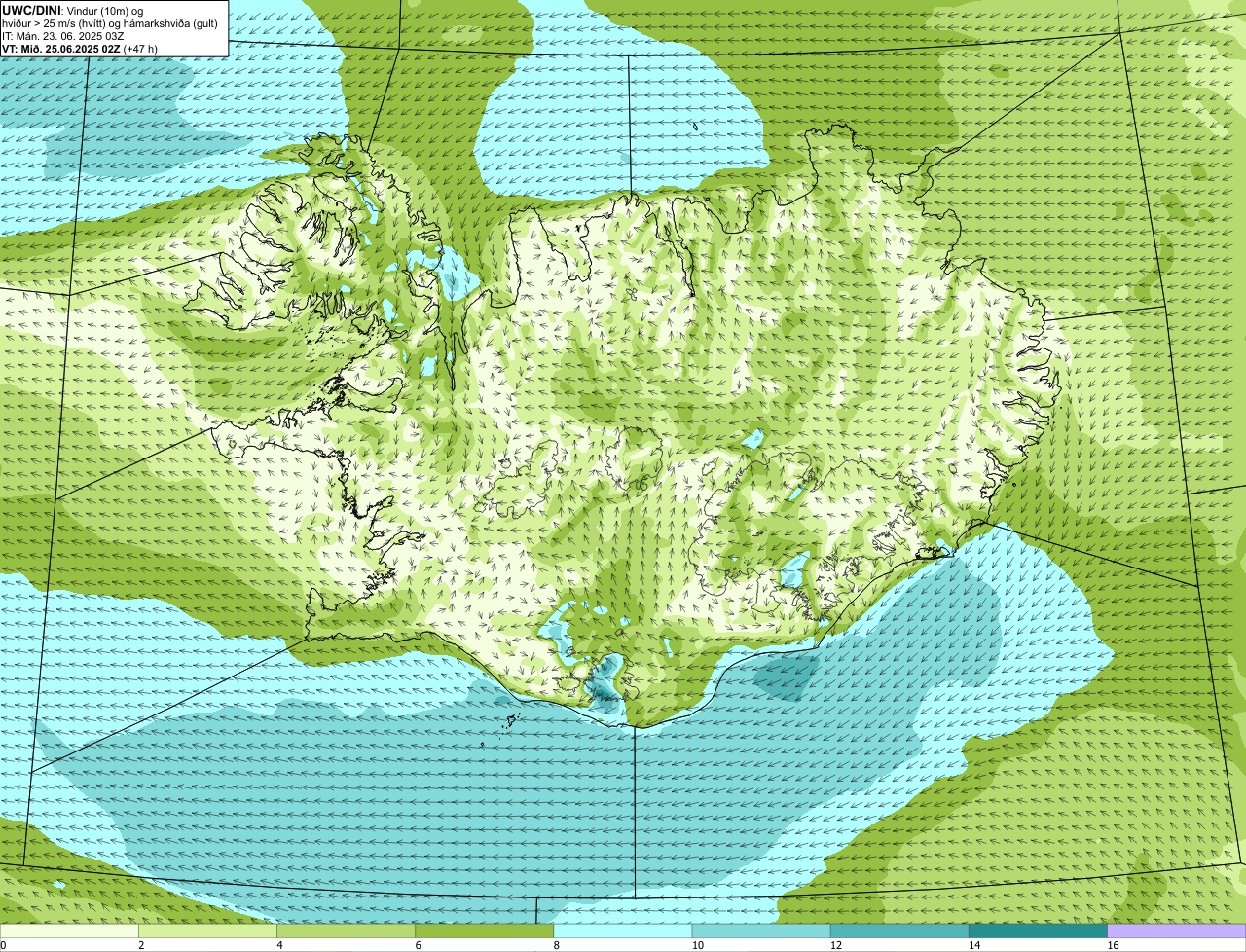Click the 2–4 m/s light green legend swatch

208,932
